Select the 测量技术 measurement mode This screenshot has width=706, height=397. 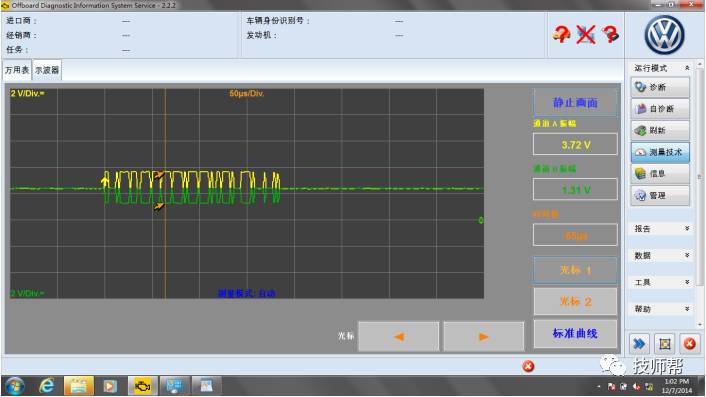click(660, 152)
